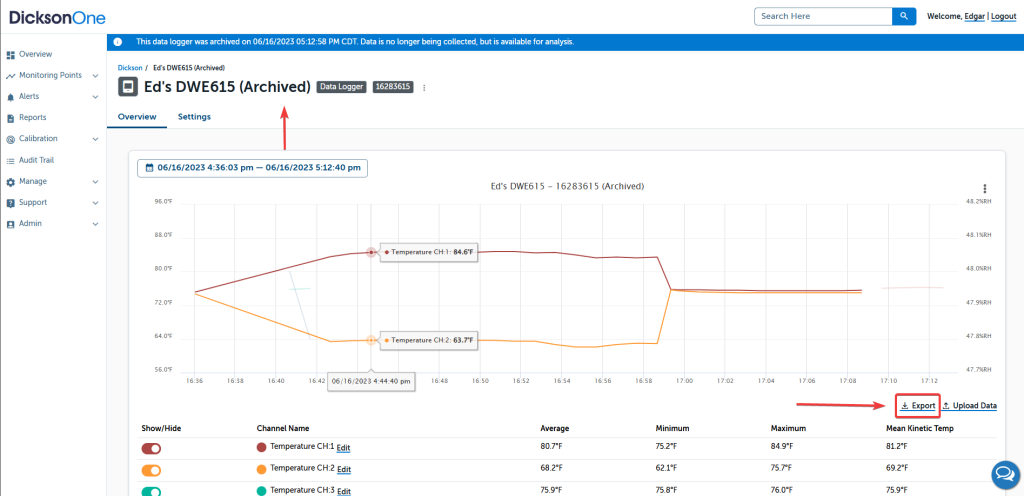Open device title kebab menu
This screenshot has height=496, width=1024.
click(424, 88)
